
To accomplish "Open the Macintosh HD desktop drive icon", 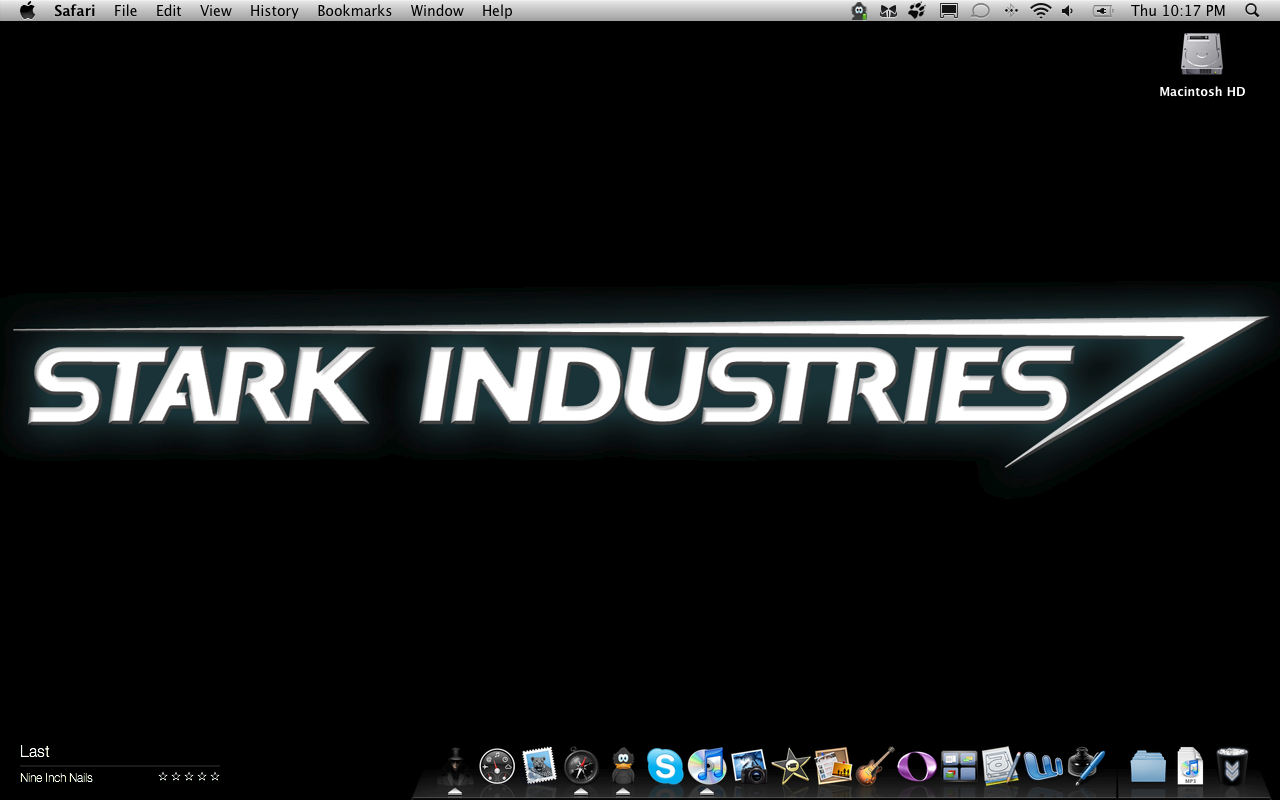I will (x=1202, y=55).
